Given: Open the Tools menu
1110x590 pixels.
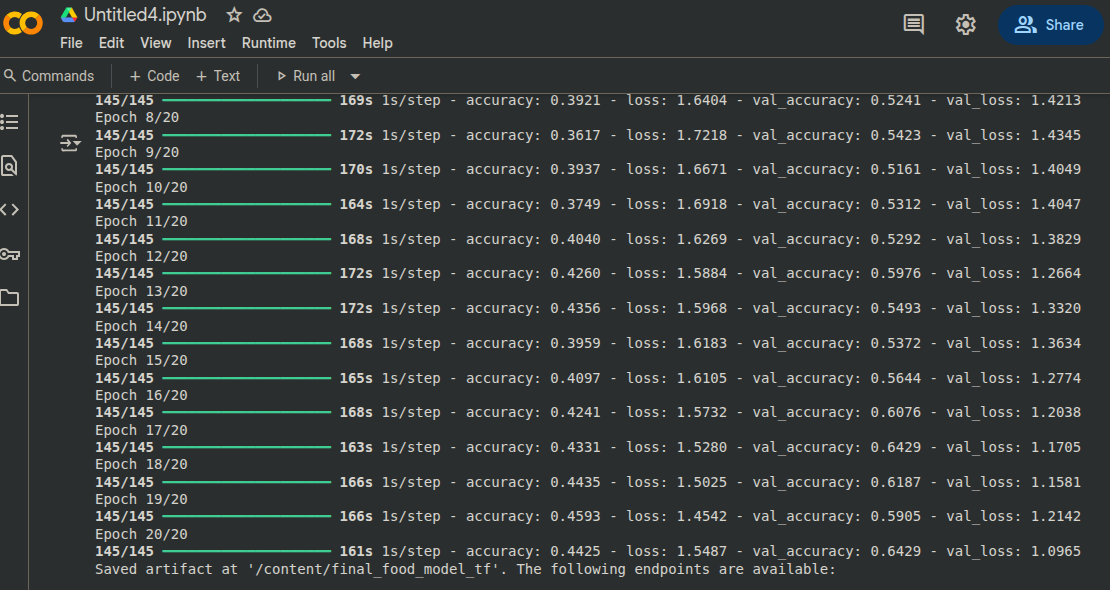Looking at the screenshot, I should pos(329,43).
